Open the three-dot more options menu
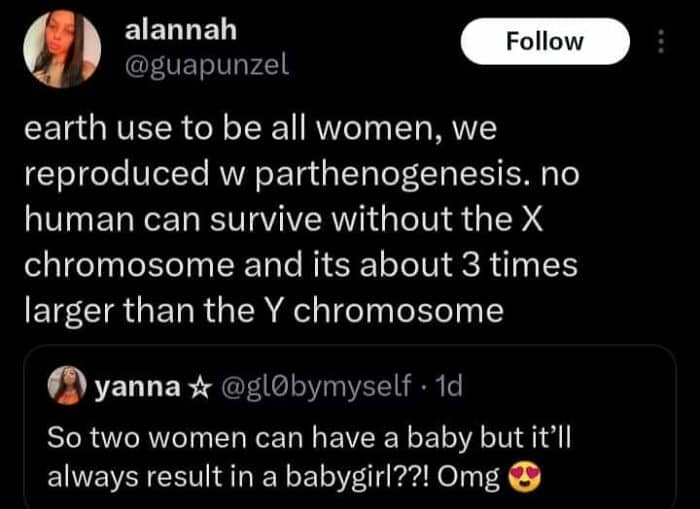Image resolution: width=700 pixels, height=509 pixels. click(660, 42)
